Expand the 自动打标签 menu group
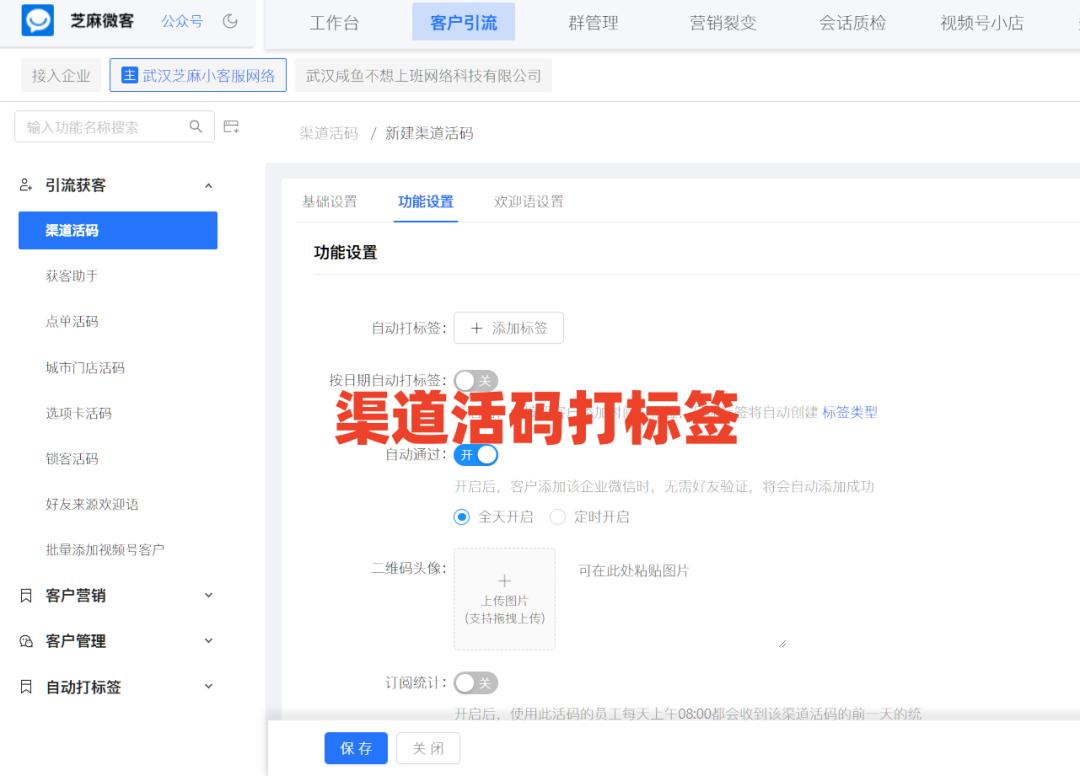1080x776 pixels. (208, 687)
